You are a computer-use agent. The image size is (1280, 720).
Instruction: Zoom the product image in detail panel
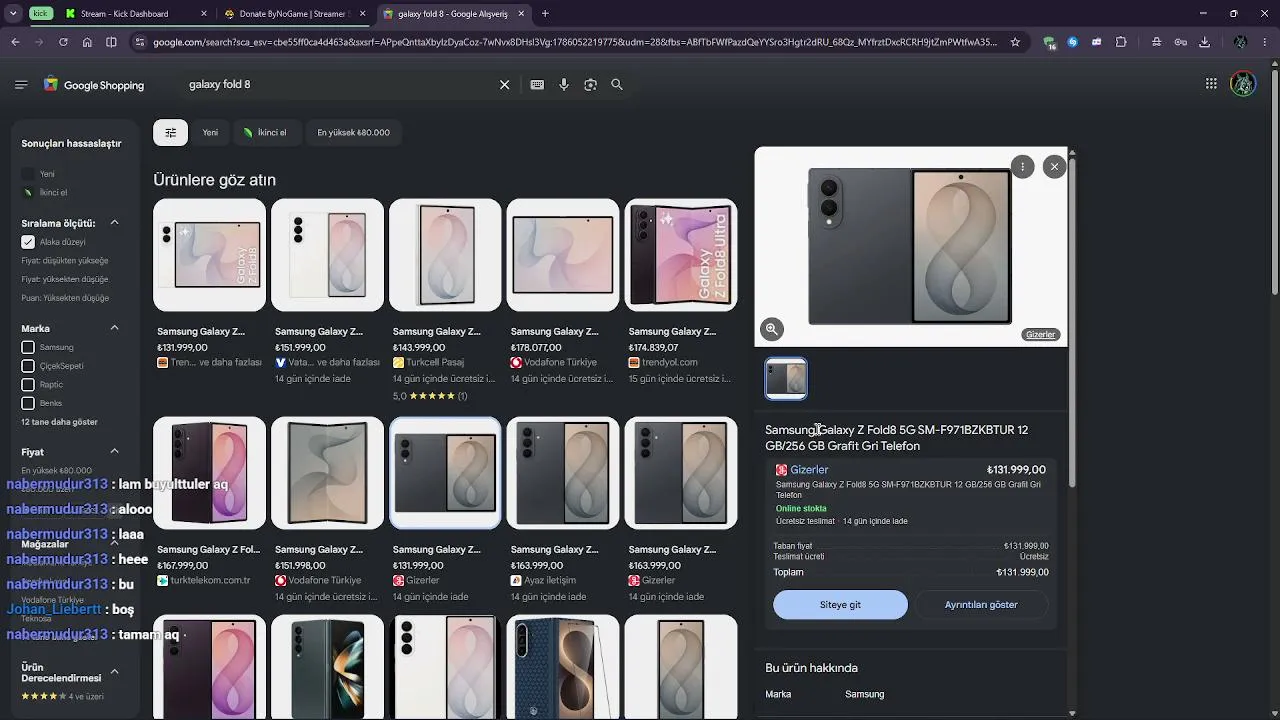click(x=772, y=329)
